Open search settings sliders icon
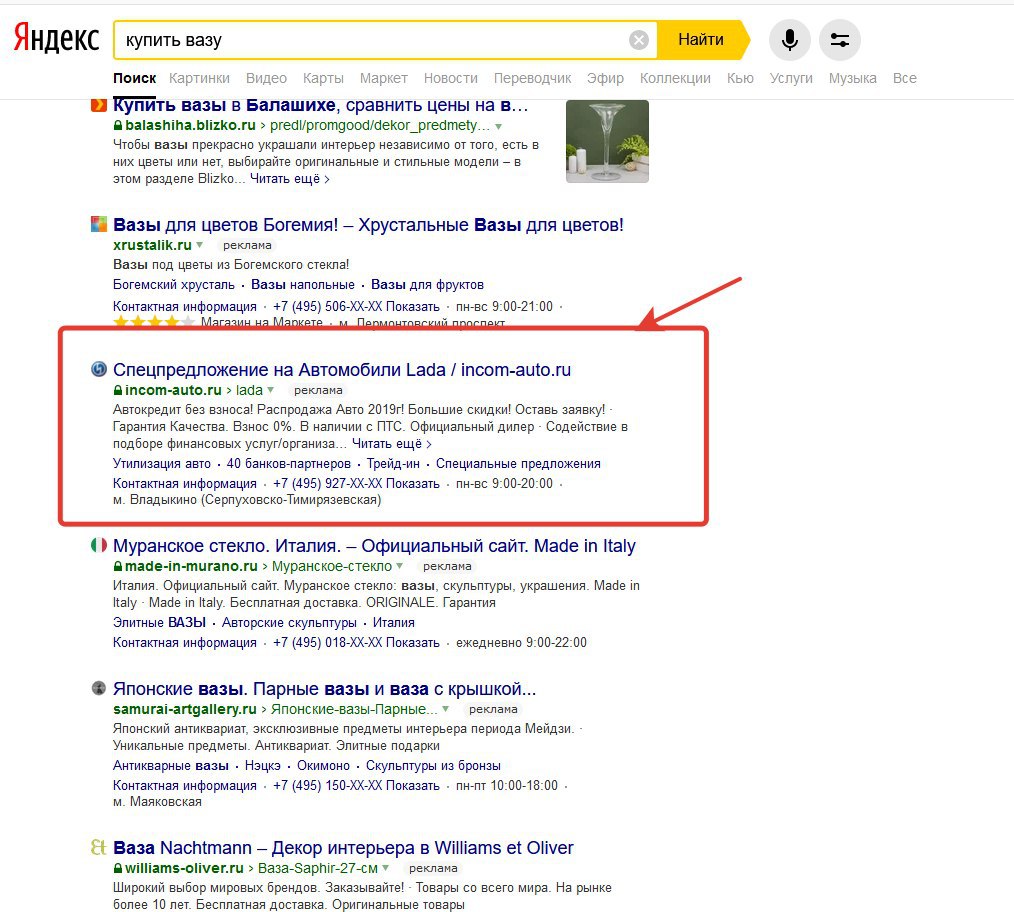The image size is (1014, 912). coord(839,40)
